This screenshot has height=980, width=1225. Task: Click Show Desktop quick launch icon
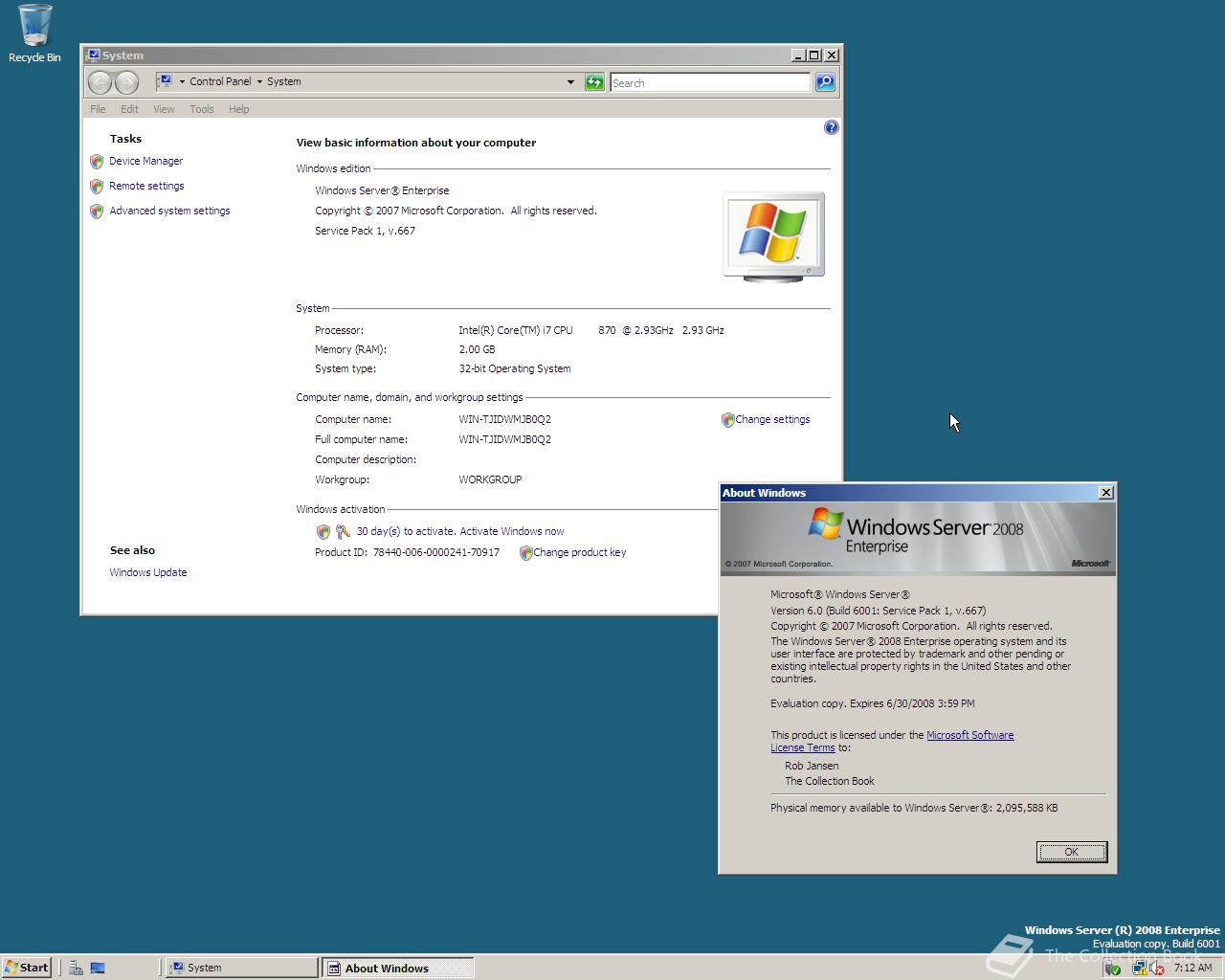tap(98, 968)
